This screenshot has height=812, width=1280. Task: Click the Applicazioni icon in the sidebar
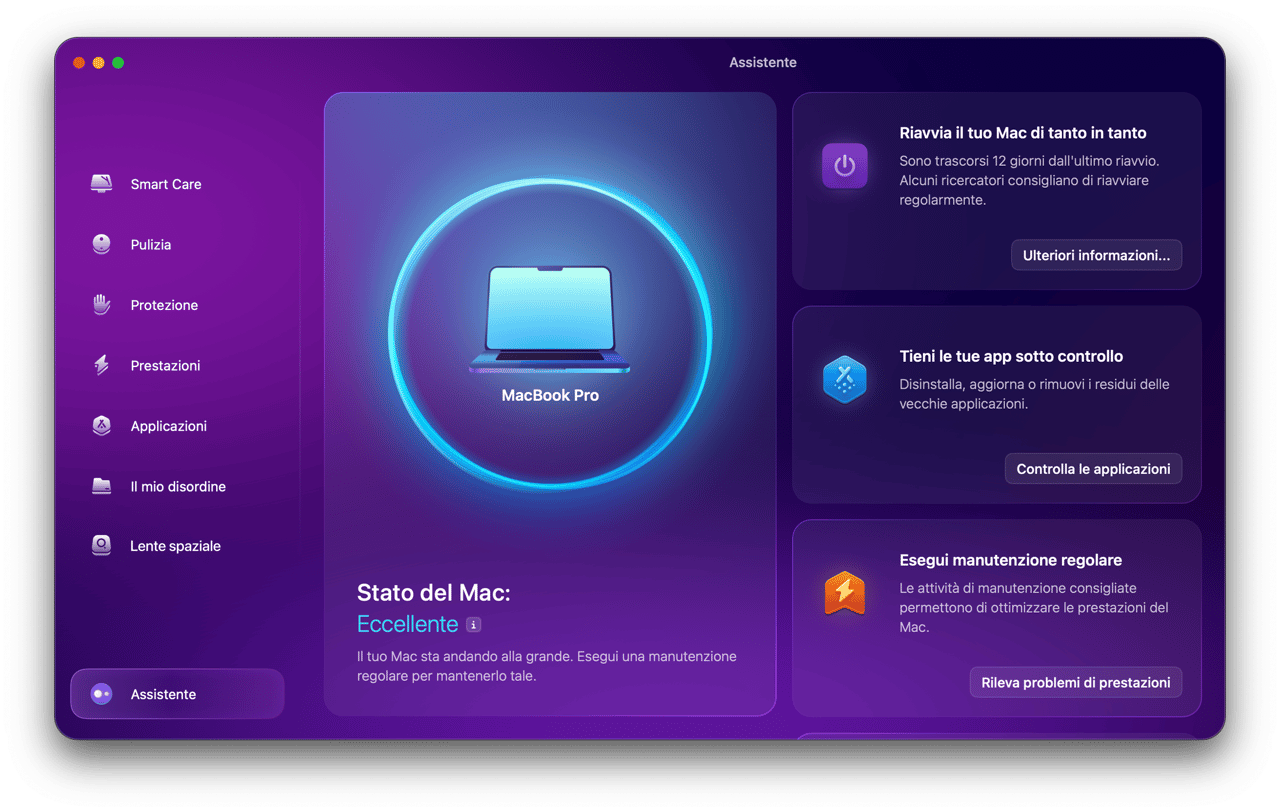[101, 426]
